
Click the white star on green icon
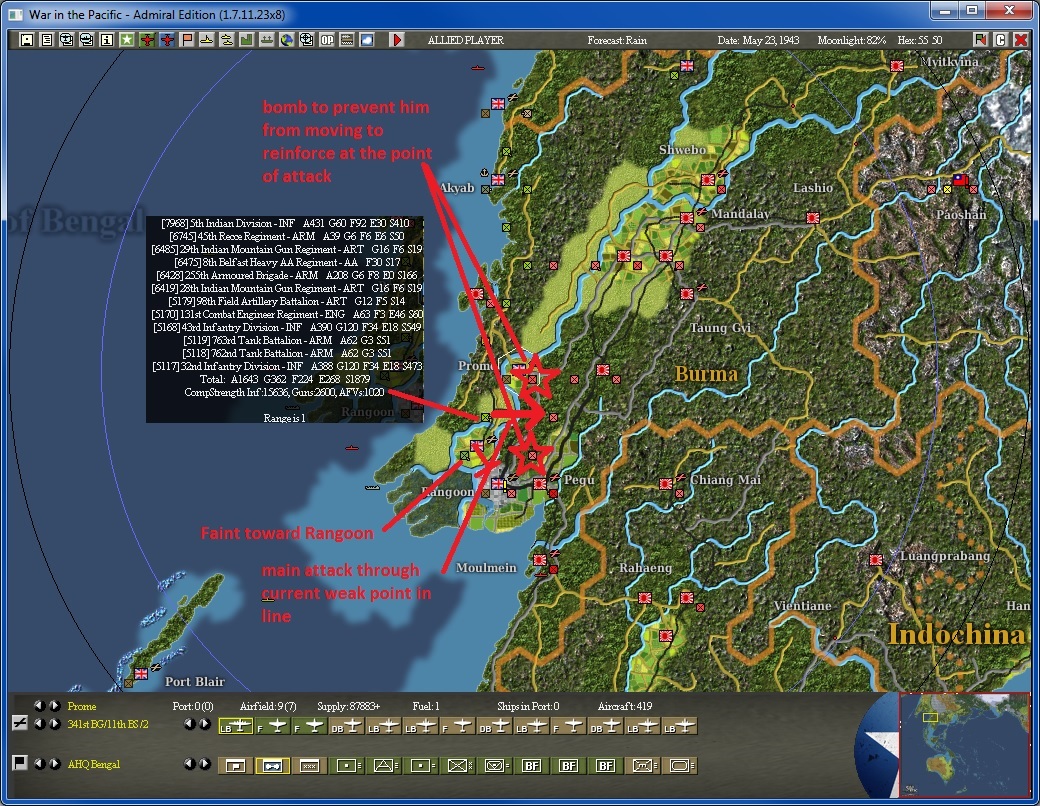click(x=127, y=40)
